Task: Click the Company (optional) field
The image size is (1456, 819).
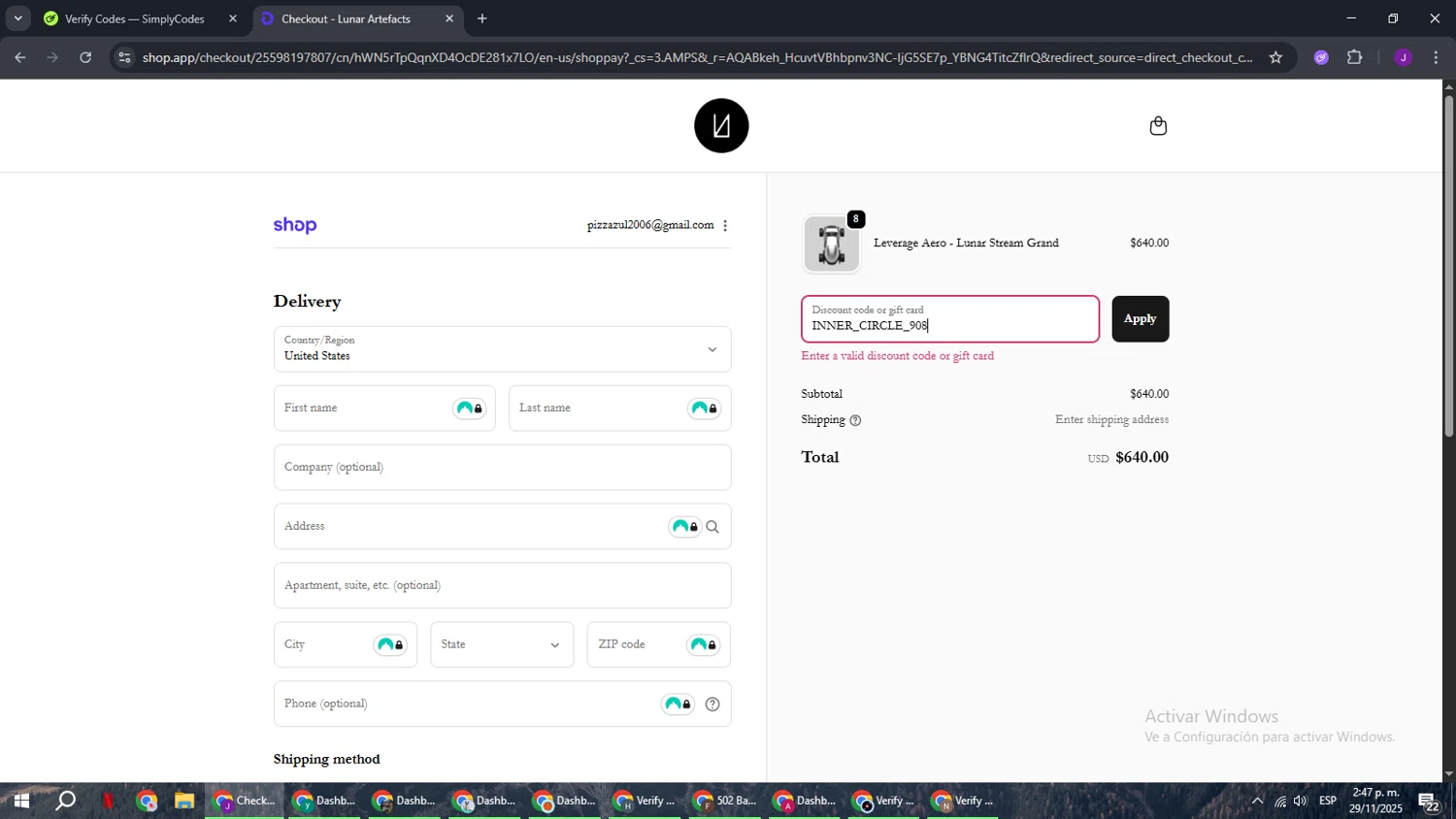Action: [502, 468]
